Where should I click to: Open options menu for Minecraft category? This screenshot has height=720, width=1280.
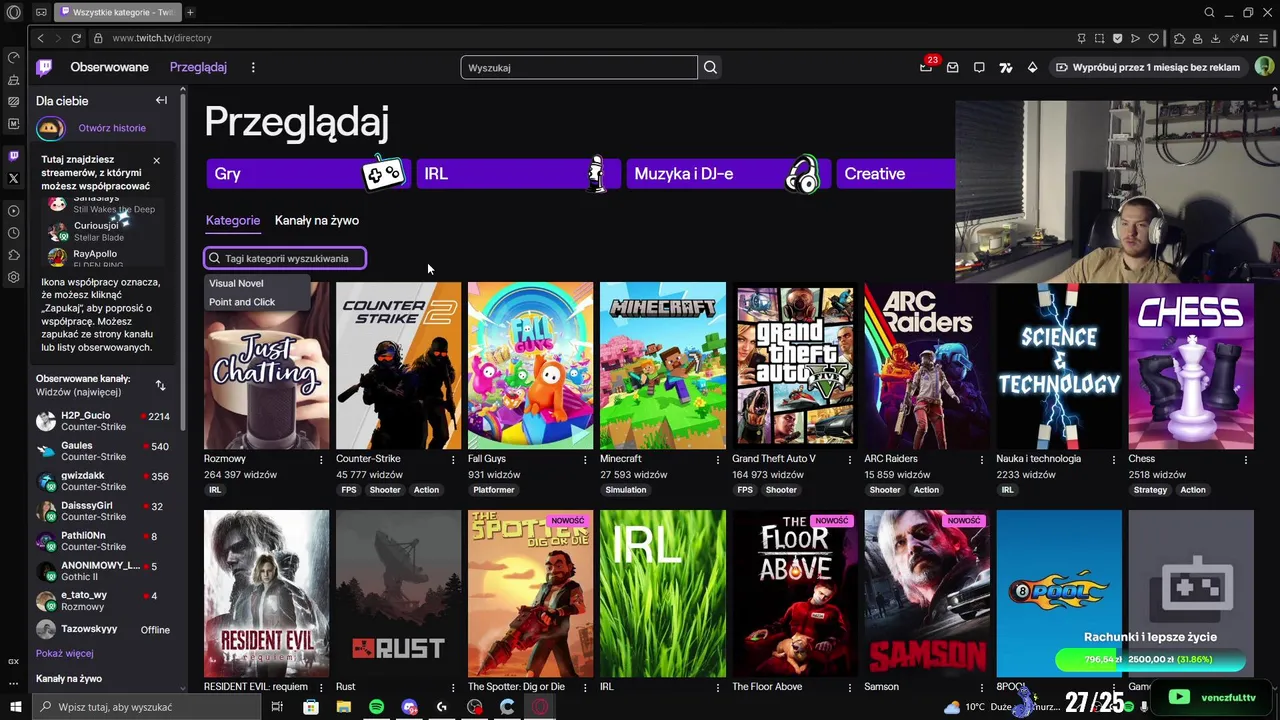(717, 459)
